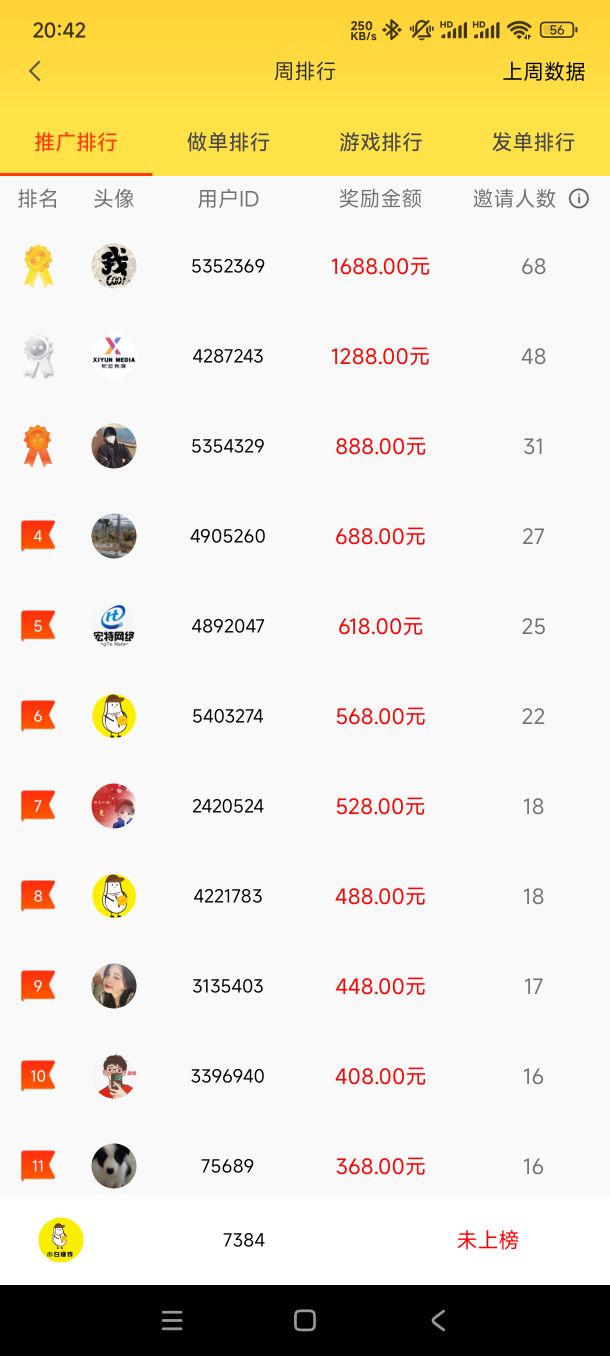Tap the Android recents menu icon

coord(172,1321)
